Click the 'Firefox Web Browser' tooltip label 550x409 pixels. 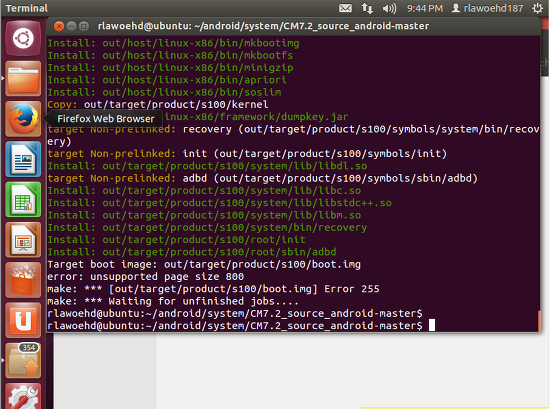tap(106, 119)
